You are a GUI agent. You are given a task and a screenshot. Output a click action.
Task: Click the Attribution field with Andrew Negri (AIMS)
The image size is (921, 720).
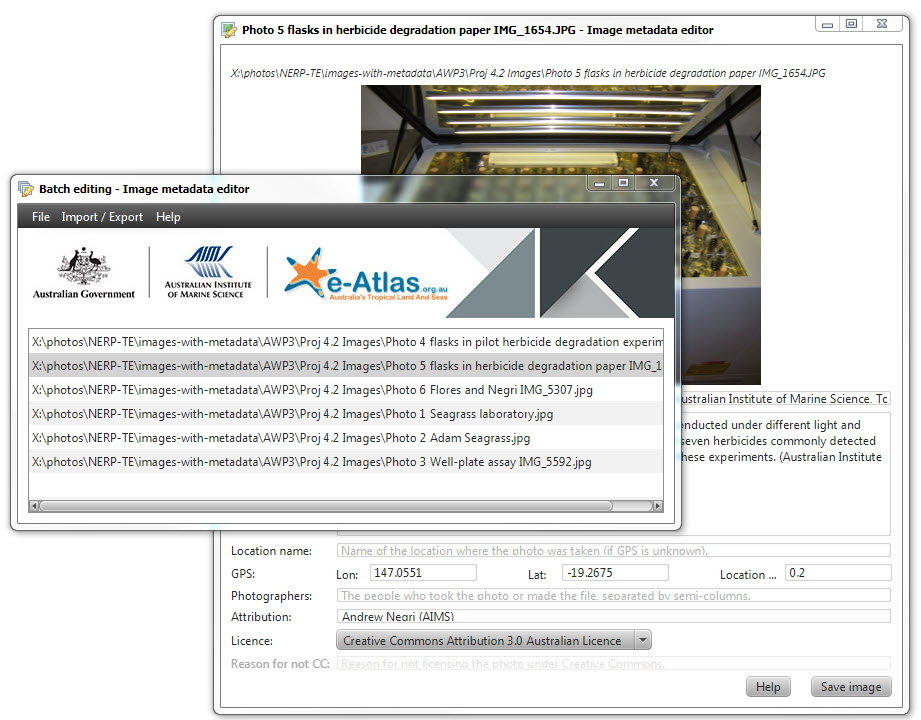[614, 617]
